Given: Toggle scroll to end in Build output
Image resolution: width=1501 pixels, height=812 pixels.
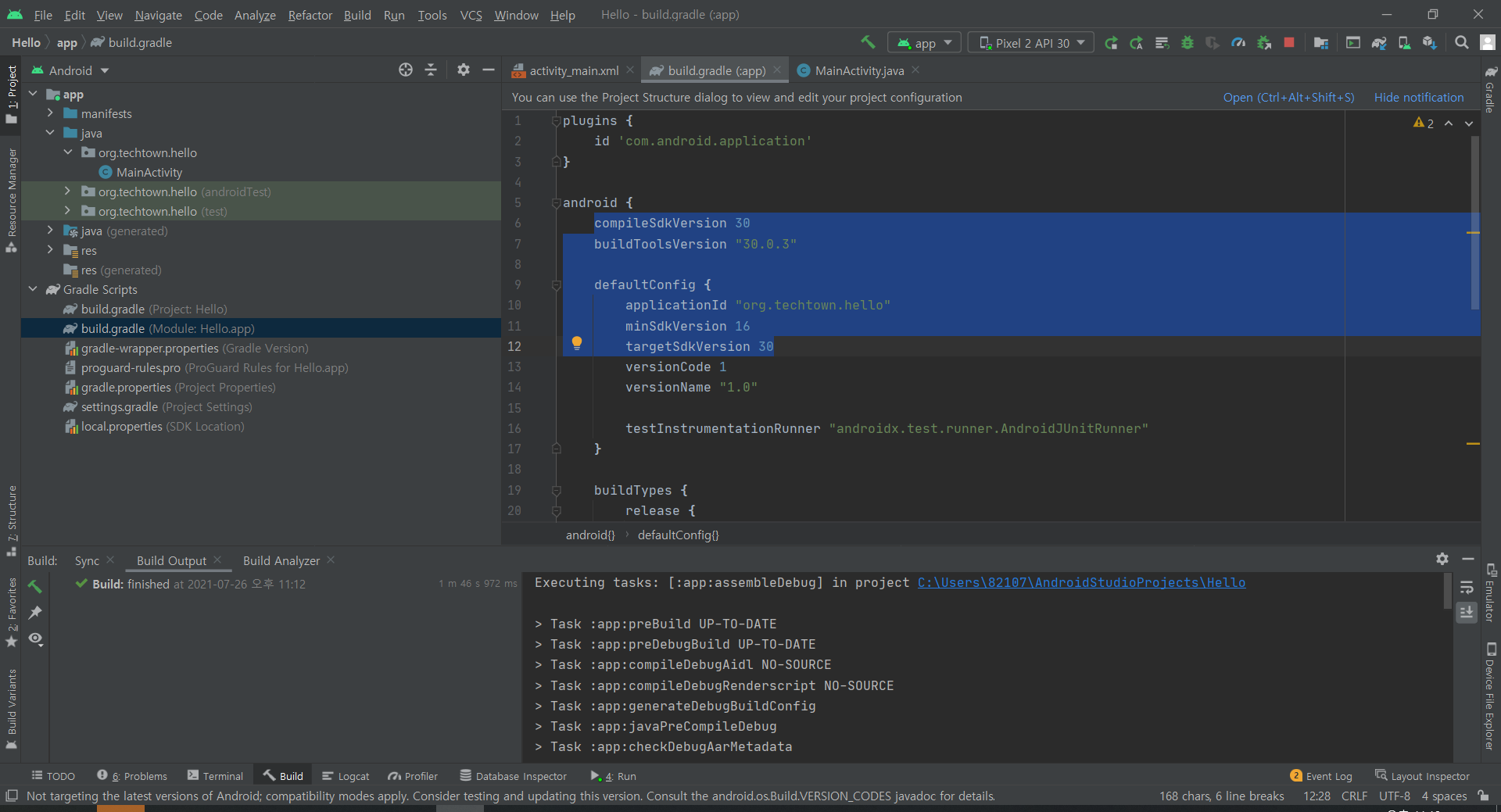Looking at the screenshot, I should pyautogui.click(x=1467, y=612).
